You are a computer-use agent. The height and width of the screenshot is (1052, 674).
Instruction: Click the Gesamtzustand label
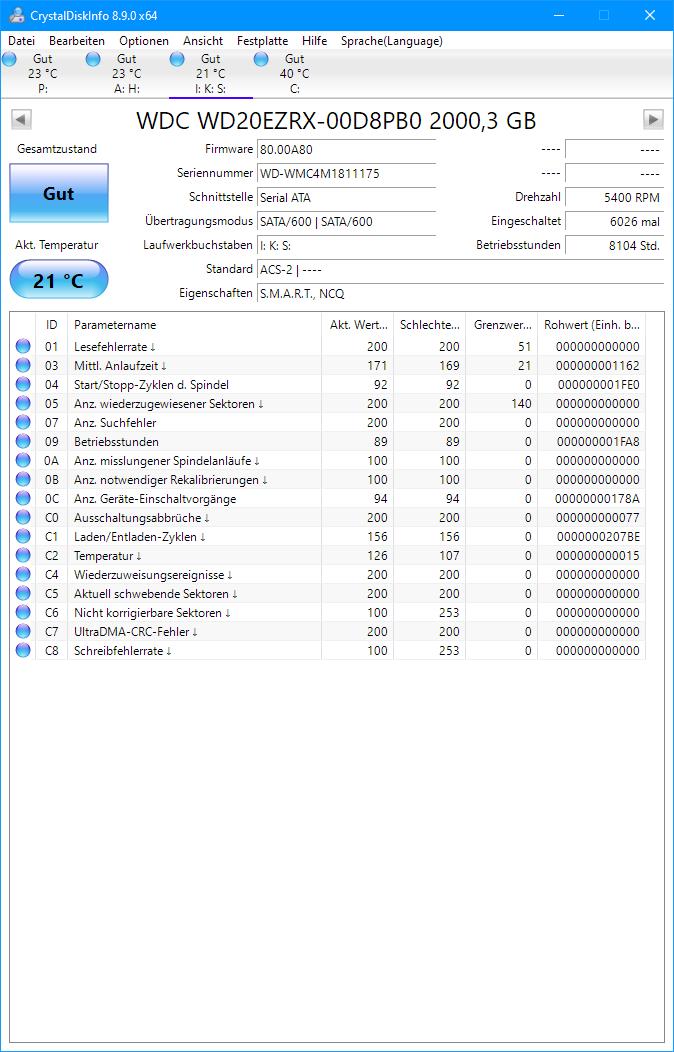57,149
